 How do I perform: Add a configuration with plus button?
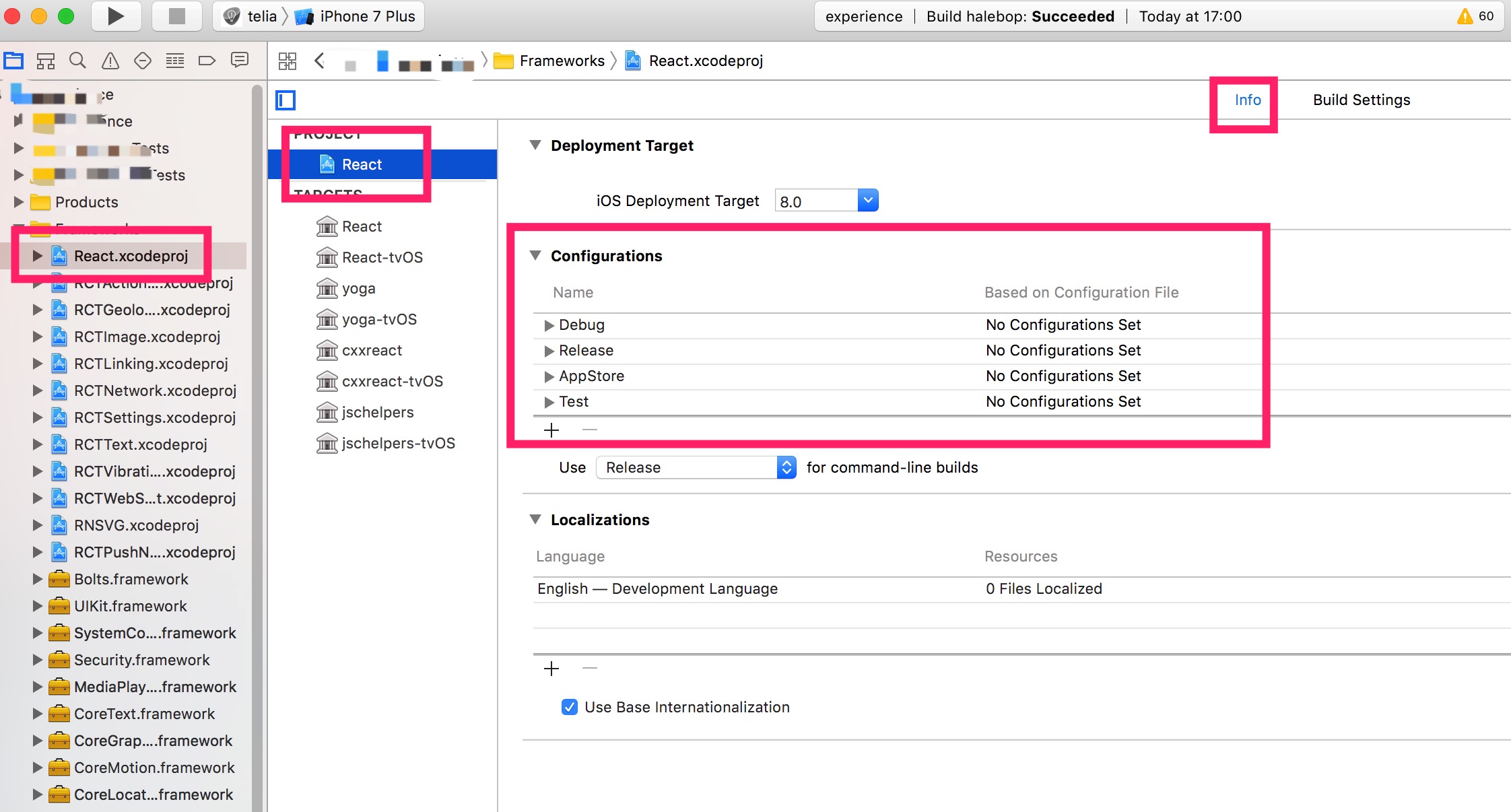[x=551, y=430]
